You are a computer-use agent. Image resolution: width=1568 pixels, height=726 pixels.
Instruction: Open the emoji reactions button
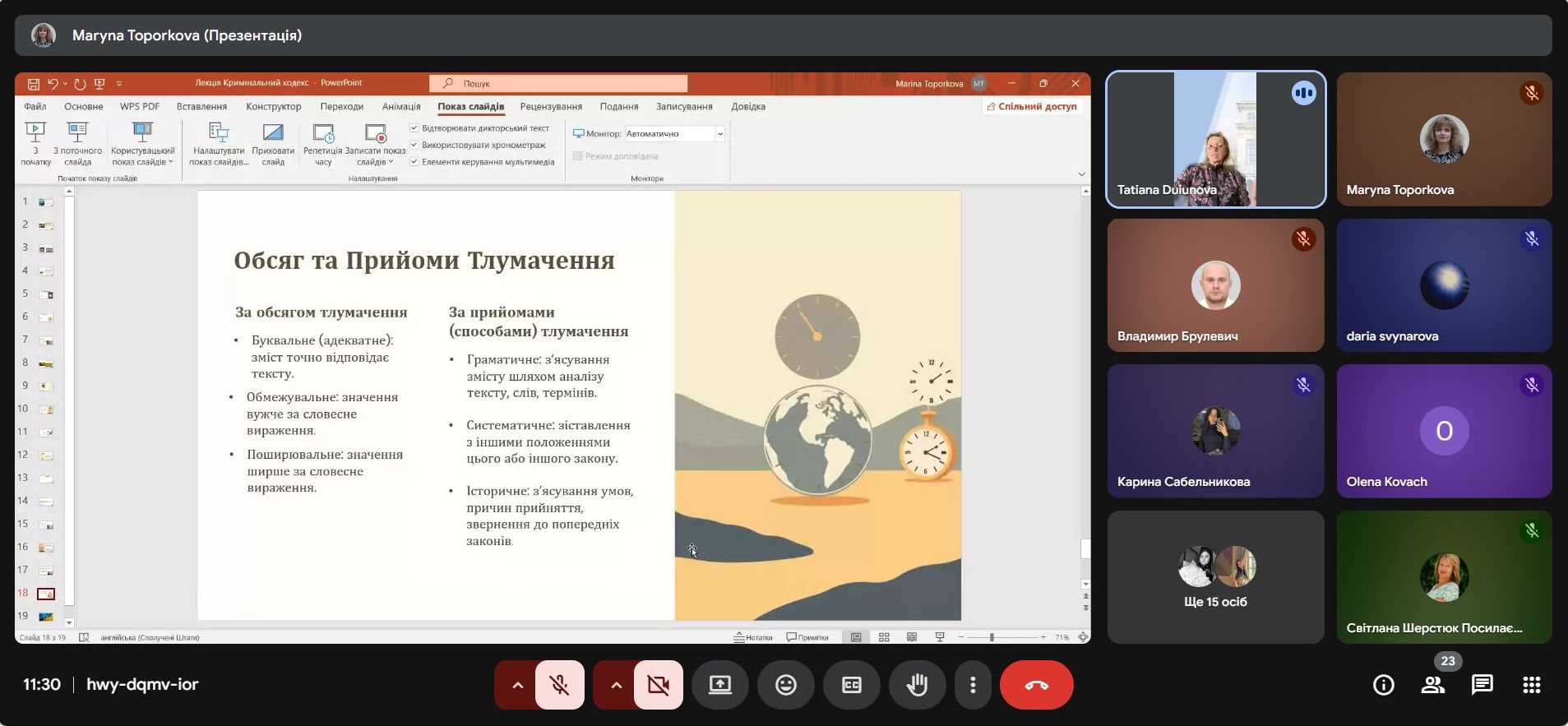pyautogui.click(x=786, y=685)
